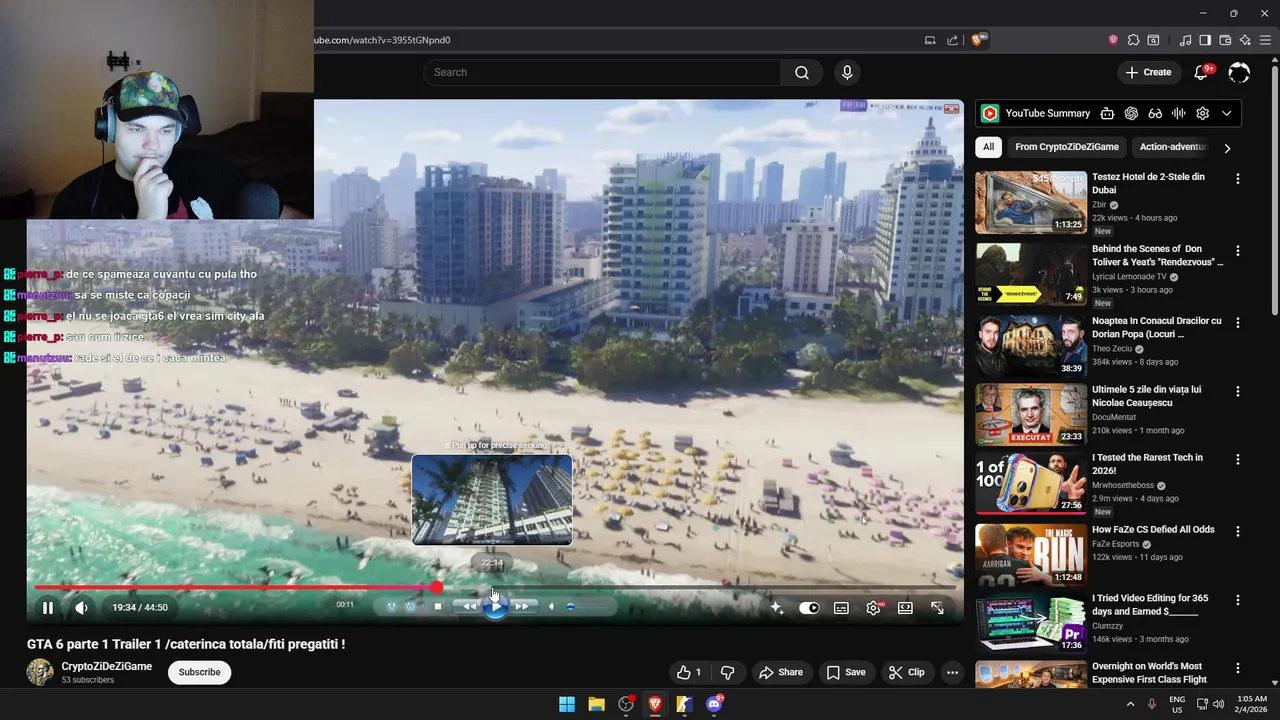The height and width of the screenshot is (720, 1280).
Task: Mute the YouTube player volume
Action: (81, 607)
